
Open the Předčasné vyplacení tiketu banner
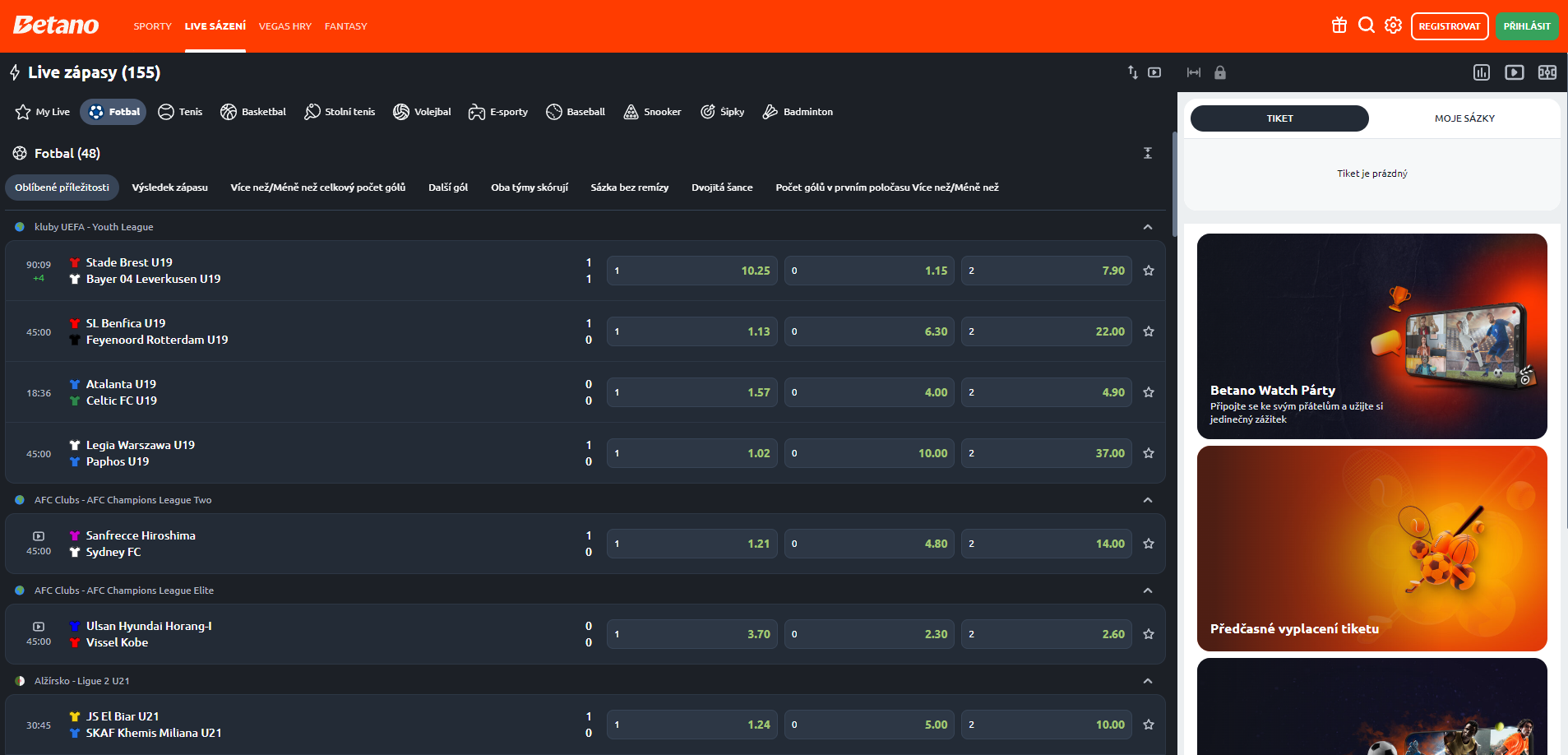pyautogui.click(x=1372, y=549)
